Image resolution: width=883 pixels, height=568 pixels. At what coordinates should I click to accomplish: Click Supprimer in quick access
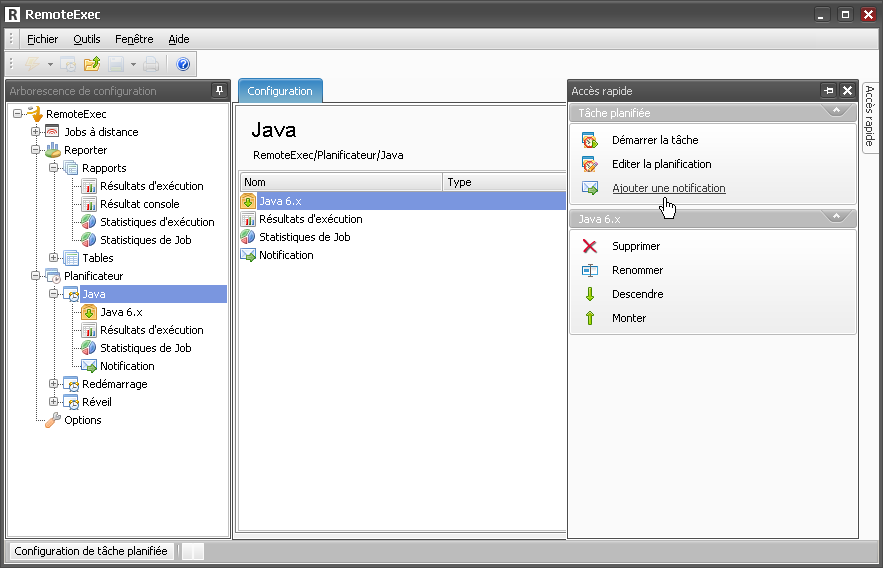(636, 246)
